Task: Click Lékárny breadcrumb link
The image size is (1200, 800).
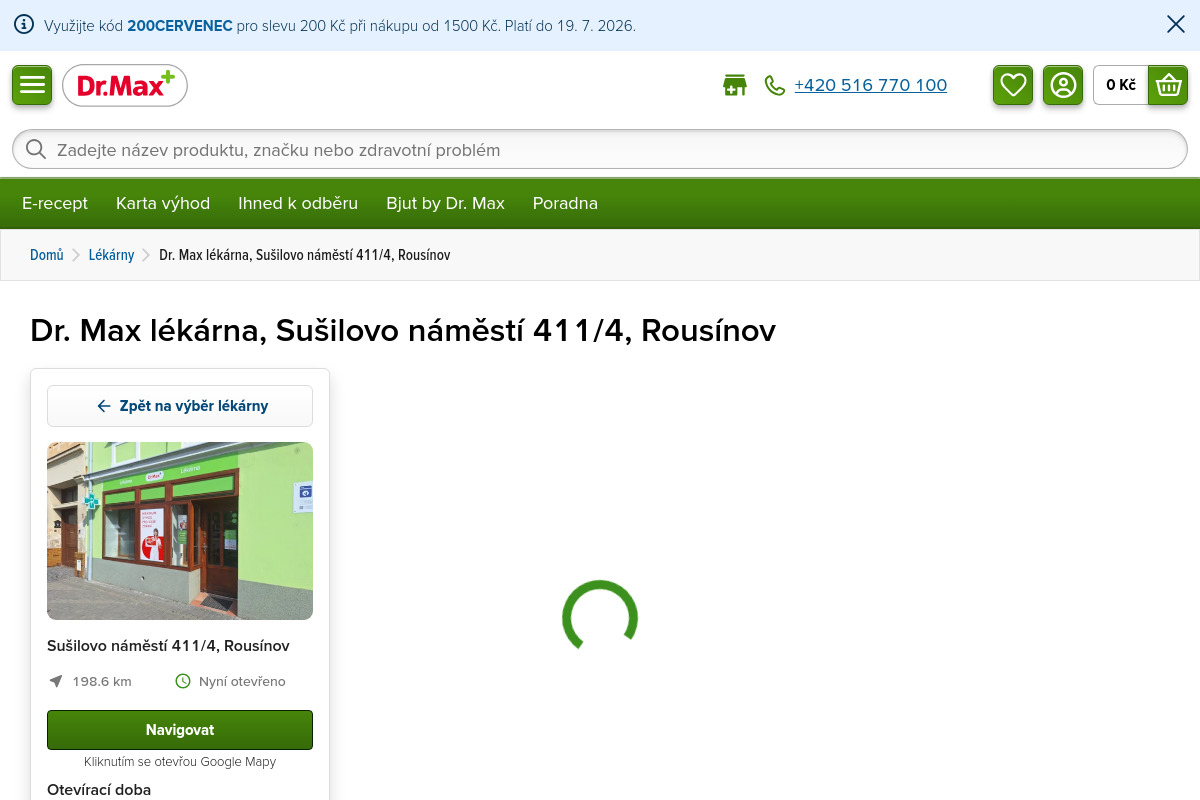Action: [x=111, y=255]
